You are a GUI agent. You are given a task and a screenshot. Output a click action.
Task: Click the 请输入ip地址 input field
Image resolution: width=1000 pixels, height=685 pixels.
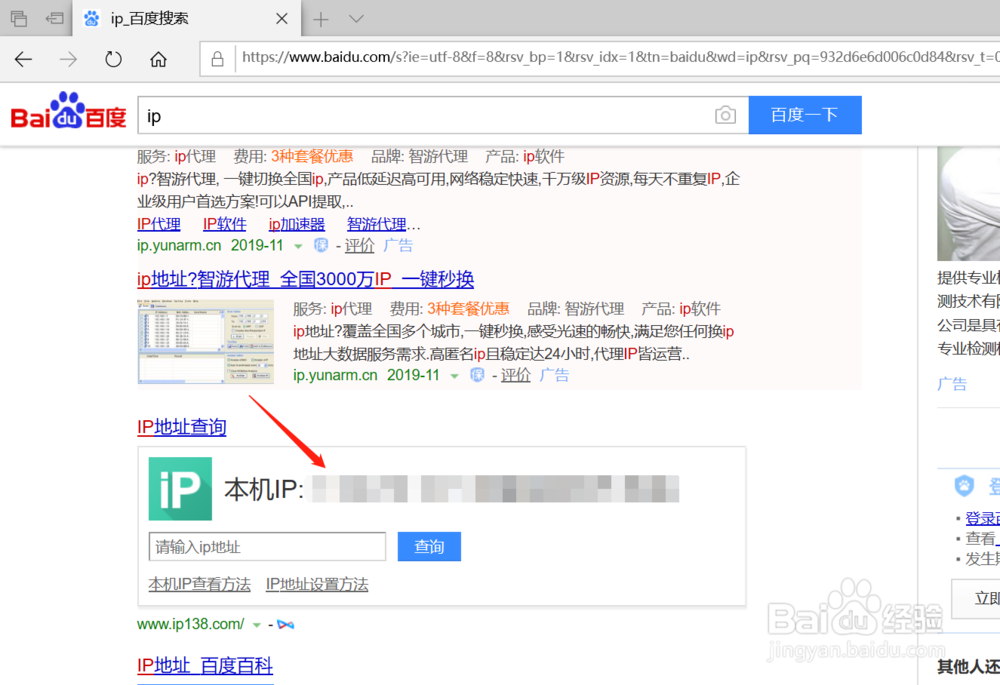[x=267, y=546]
